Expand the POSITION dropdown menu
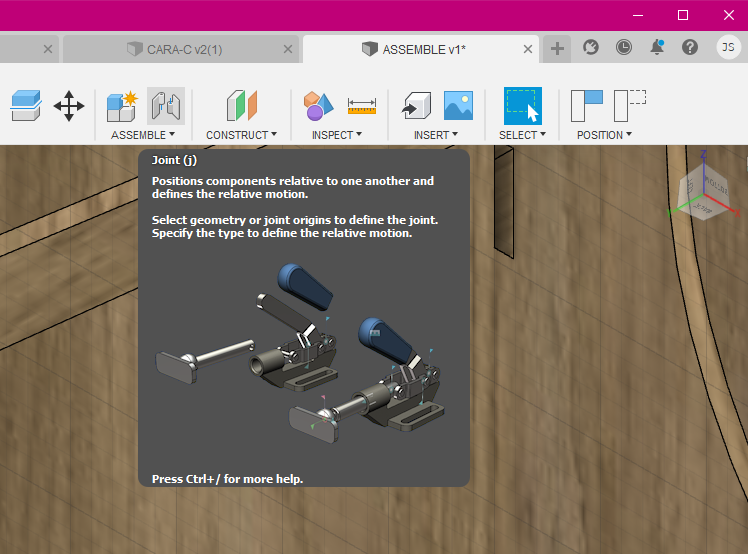Image resolution: width=748 pixels, height=554 pixels. pyautogui.click(x=604, y=135)
